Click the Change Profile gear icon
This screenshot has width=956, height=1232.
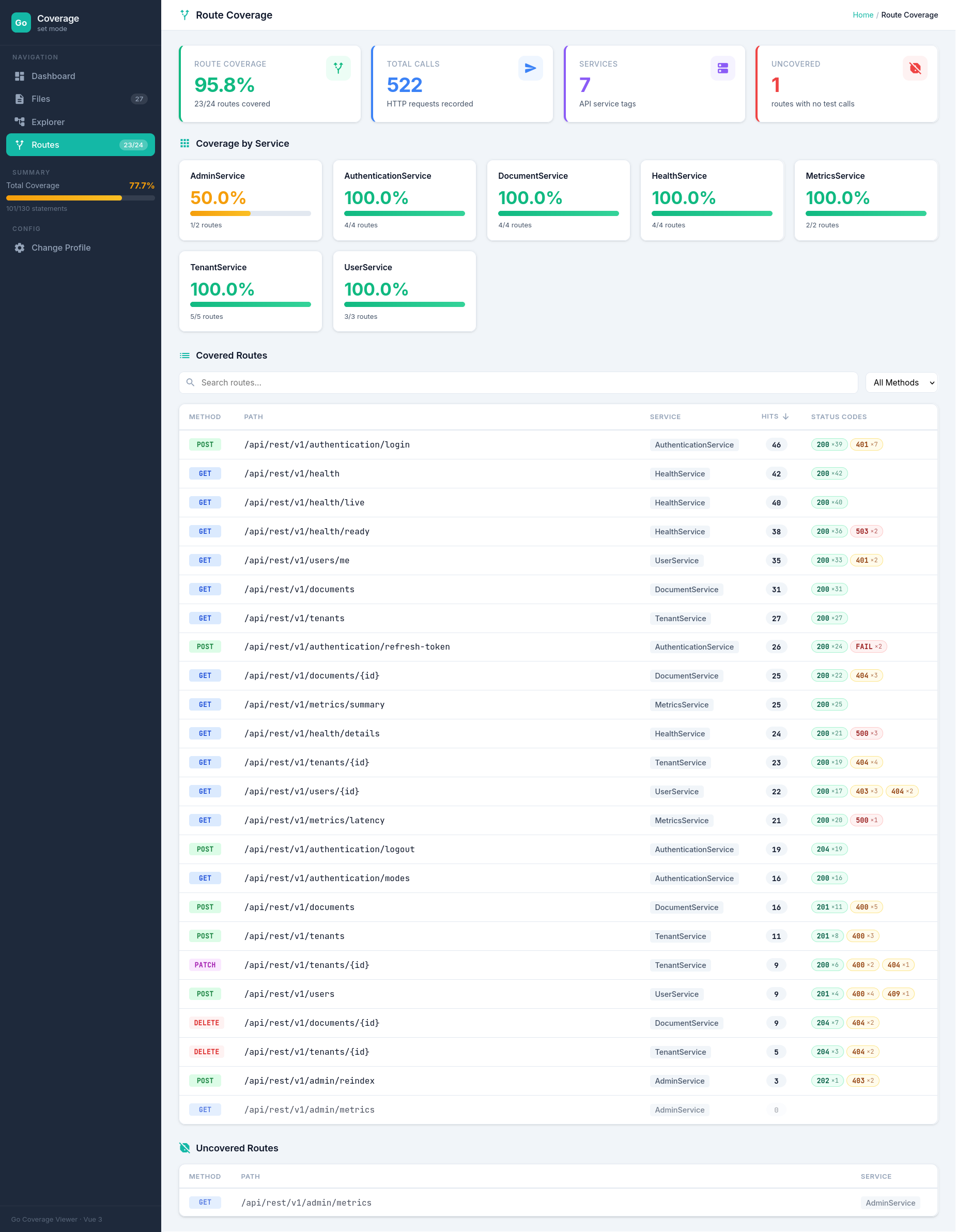20,248
